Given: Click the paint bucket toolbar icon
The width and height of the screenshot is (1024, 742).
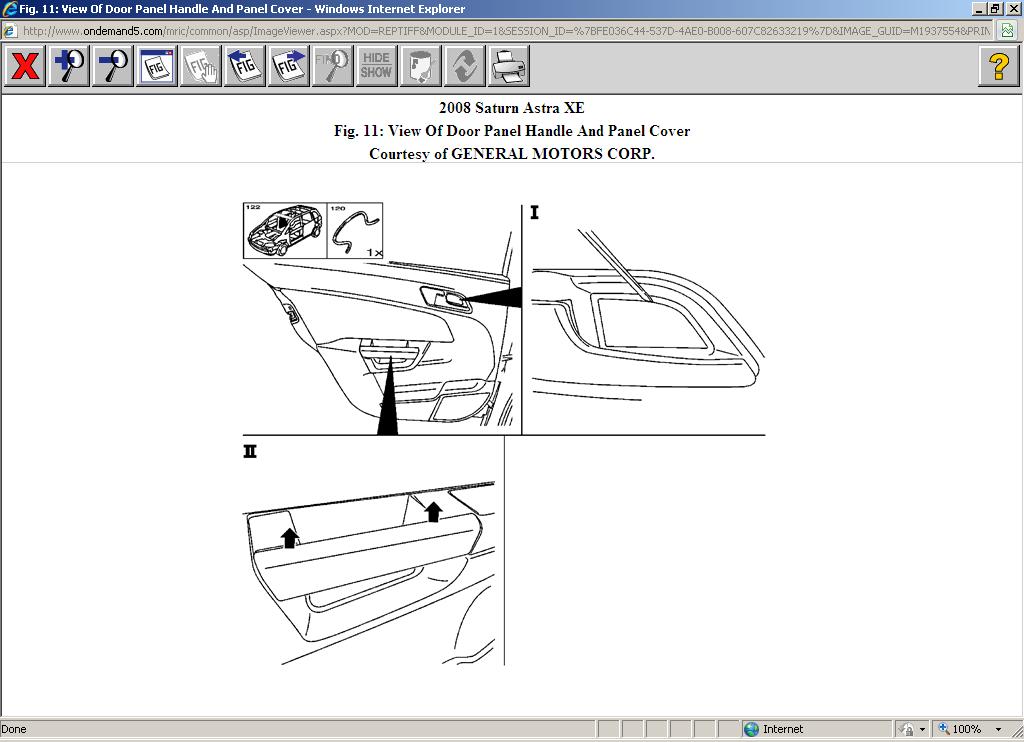Looking at the screenshot, I should tap(420, 66).
